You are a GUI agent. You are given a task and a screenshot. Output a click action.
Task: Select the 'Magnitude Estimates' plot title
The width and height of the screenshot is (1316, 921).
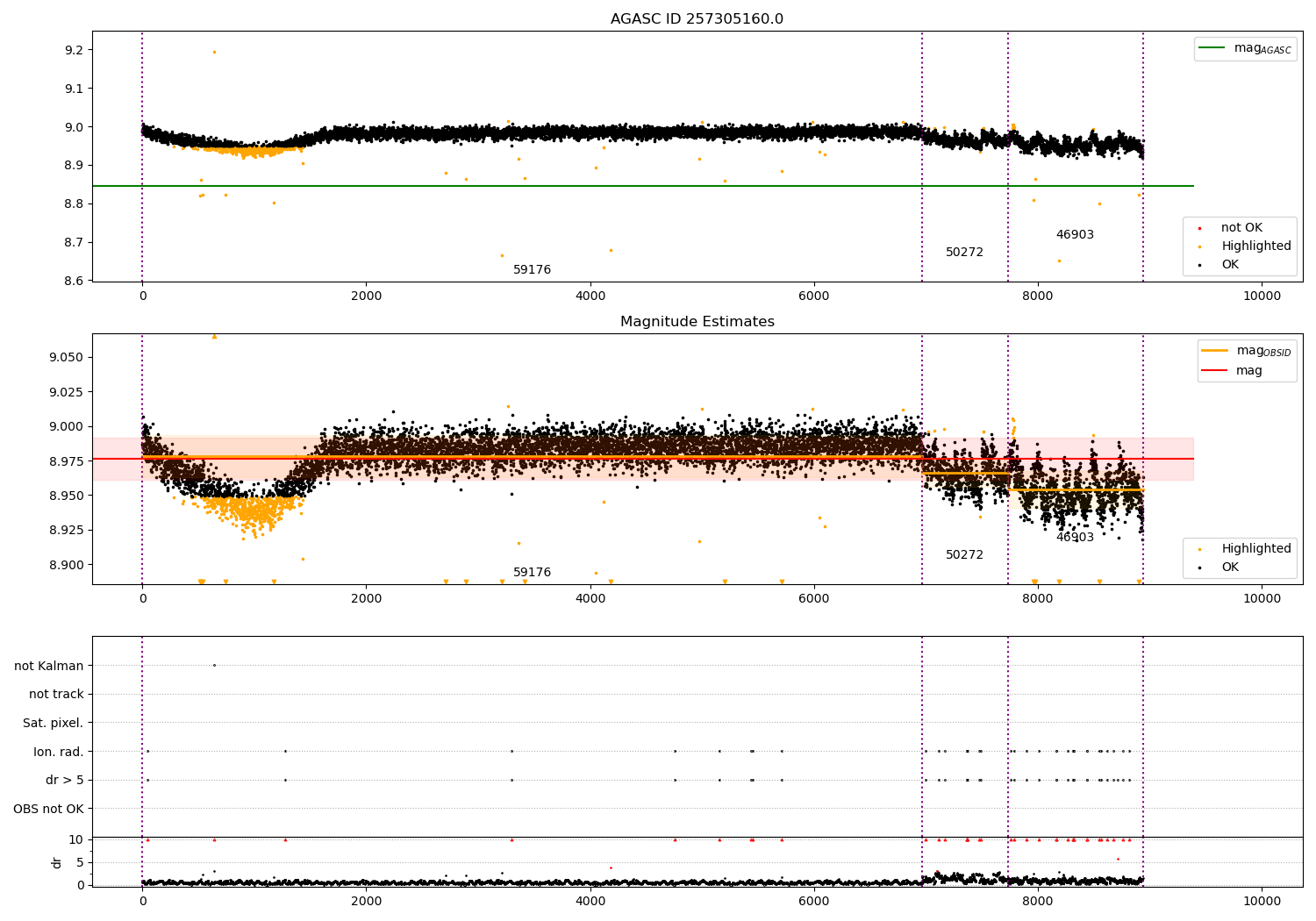pos(697,322)
